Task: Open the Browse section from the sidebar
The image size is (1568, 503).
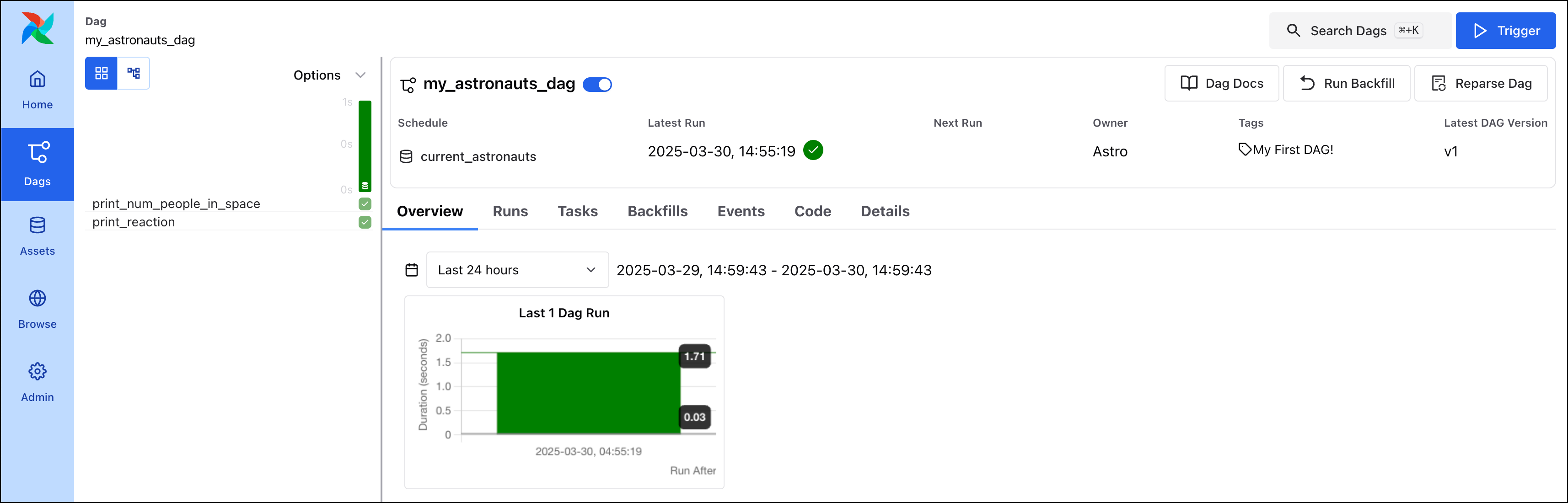Action: 37,307
